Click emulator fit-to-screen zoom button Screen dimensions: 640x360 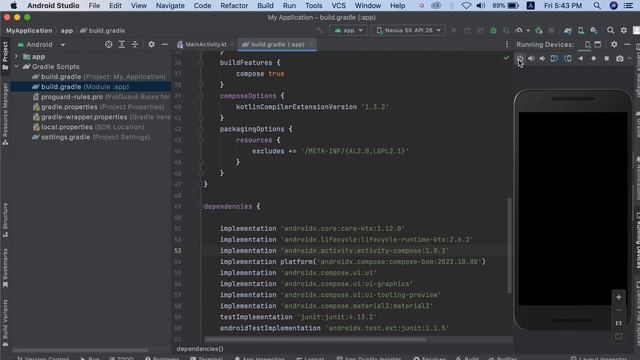coord(618,336)
